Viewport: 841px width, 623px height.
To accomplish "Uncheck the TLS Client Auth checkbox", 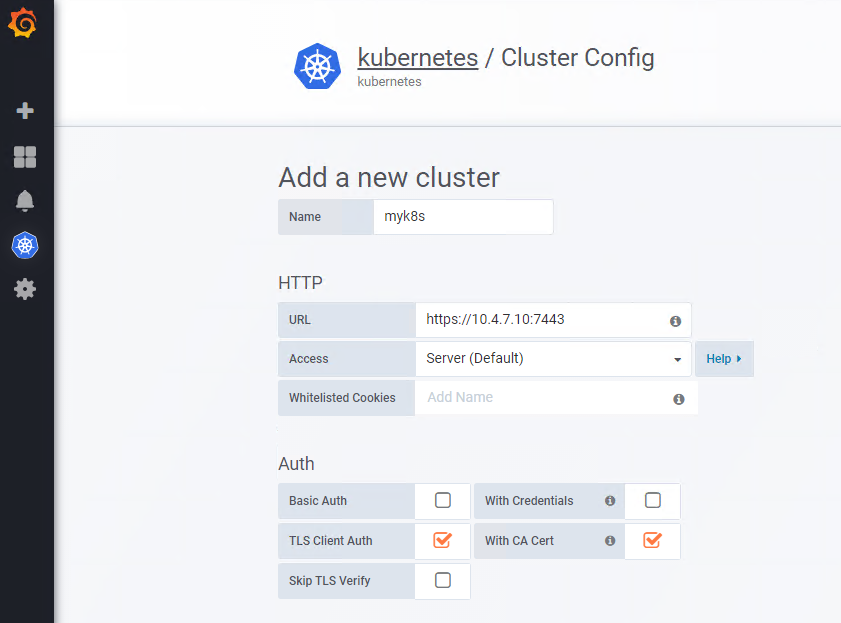I will tap(442, 540).
